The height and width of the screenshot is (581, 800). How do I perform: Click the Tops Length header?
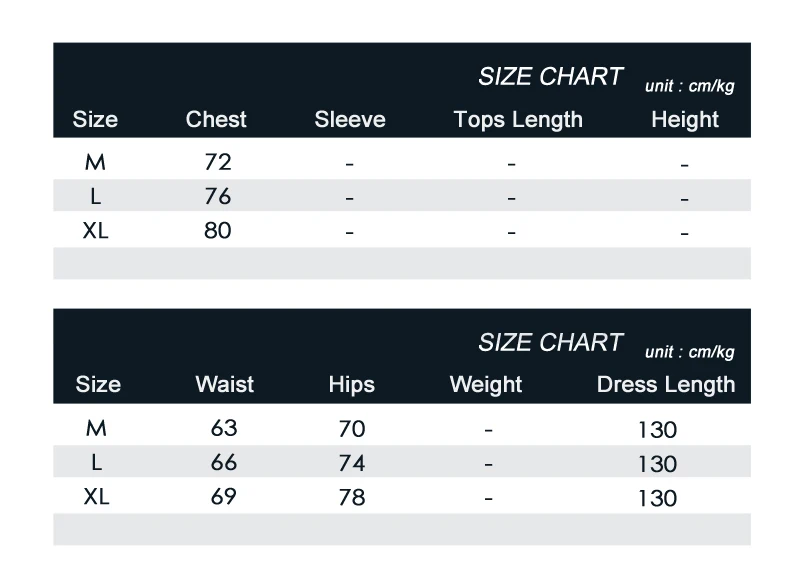pos(518,120)
